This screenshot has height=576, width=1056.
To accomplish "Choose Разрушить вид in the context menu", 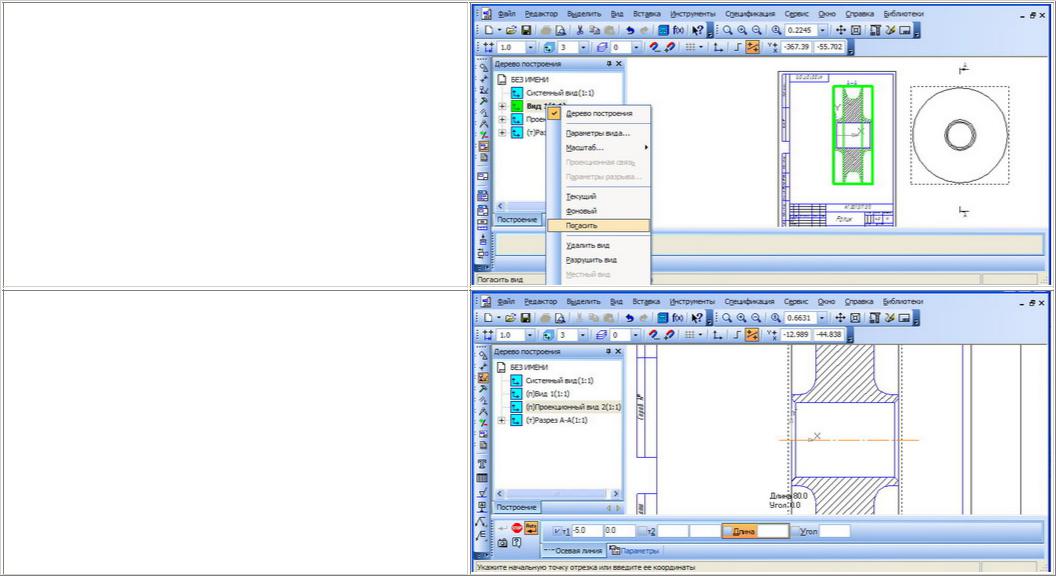I will [599, 260].
